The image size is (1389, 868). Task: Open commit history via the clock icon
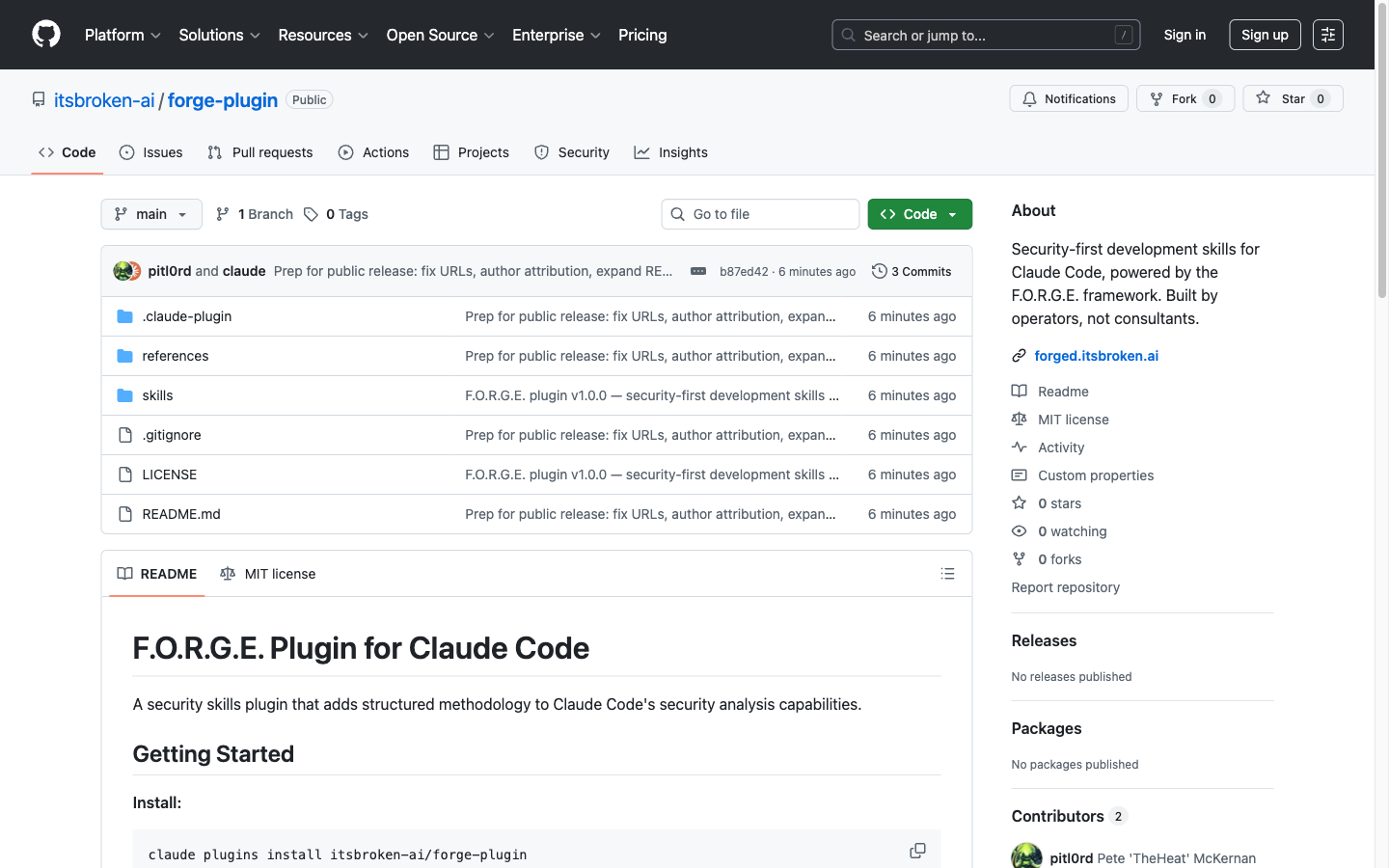coord(879,271)
